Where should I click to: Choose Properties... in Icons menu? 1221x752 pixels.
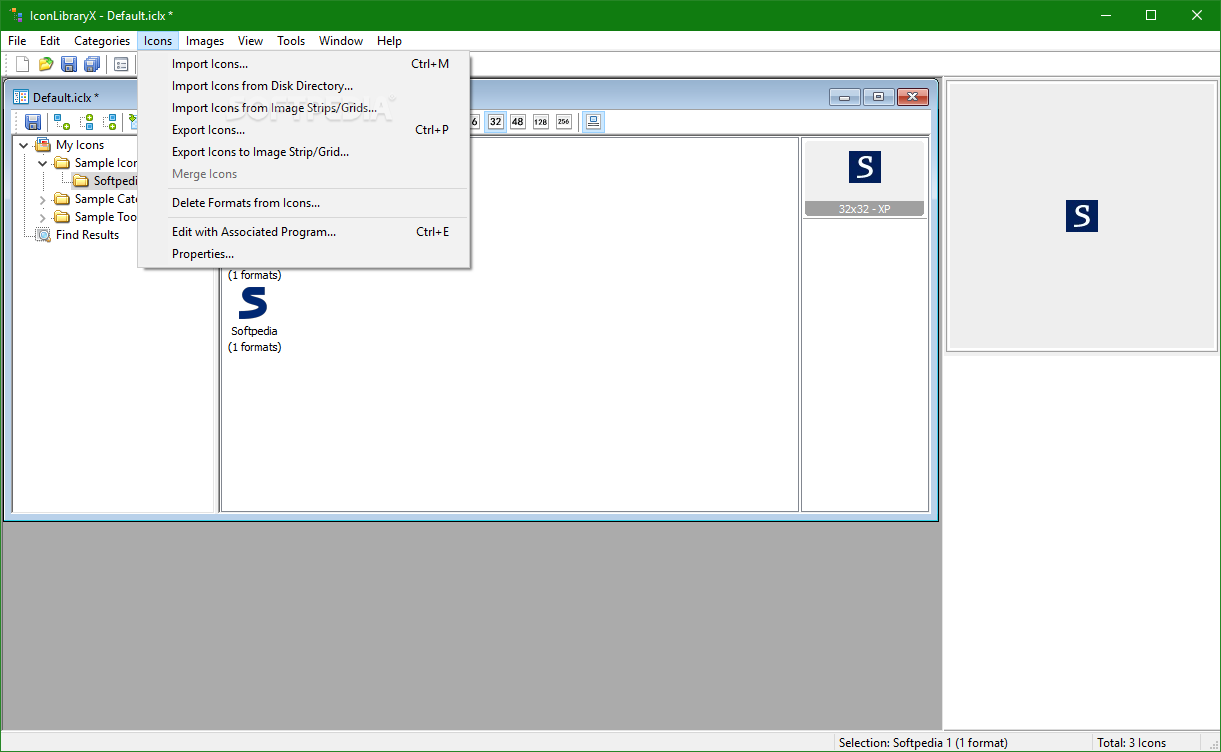click(304, 254)
